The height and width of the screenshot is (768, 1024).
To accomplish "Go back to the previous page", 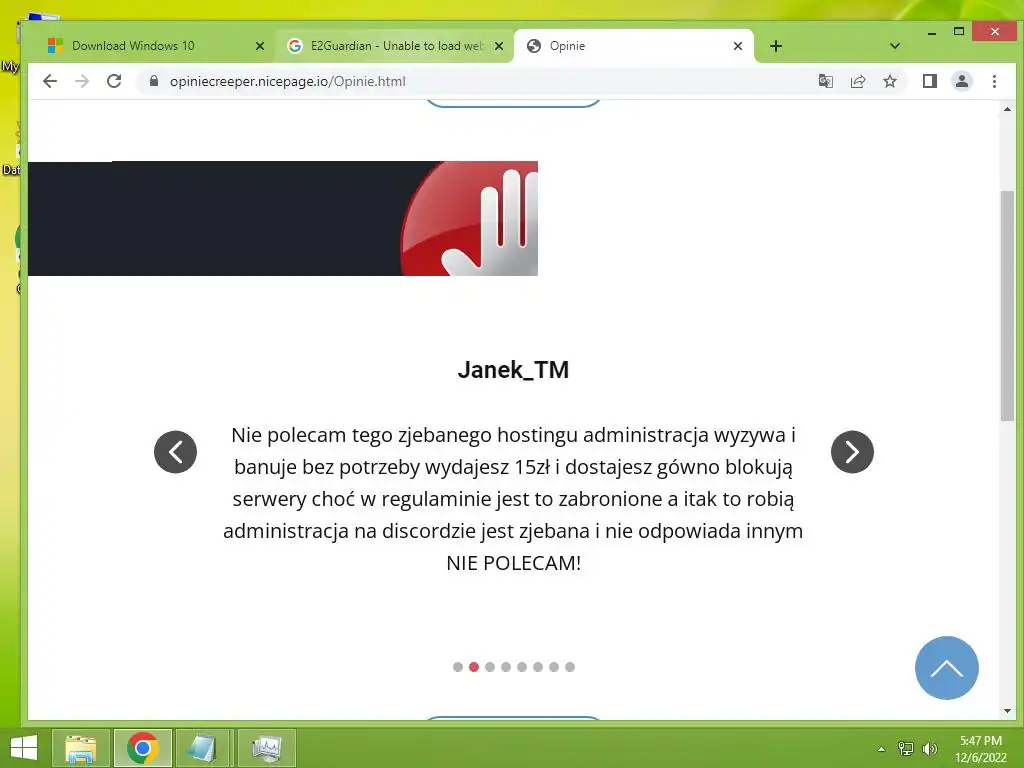I will point(50,81).
